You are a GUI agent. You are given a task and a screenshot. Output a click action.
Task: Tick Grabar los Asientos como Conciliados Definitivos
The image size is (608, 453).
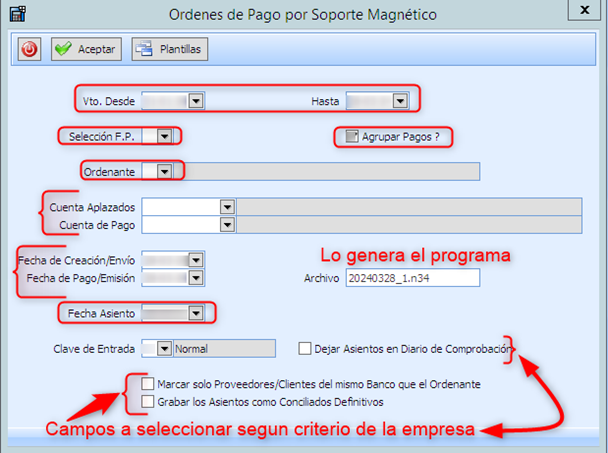(148, 402)
